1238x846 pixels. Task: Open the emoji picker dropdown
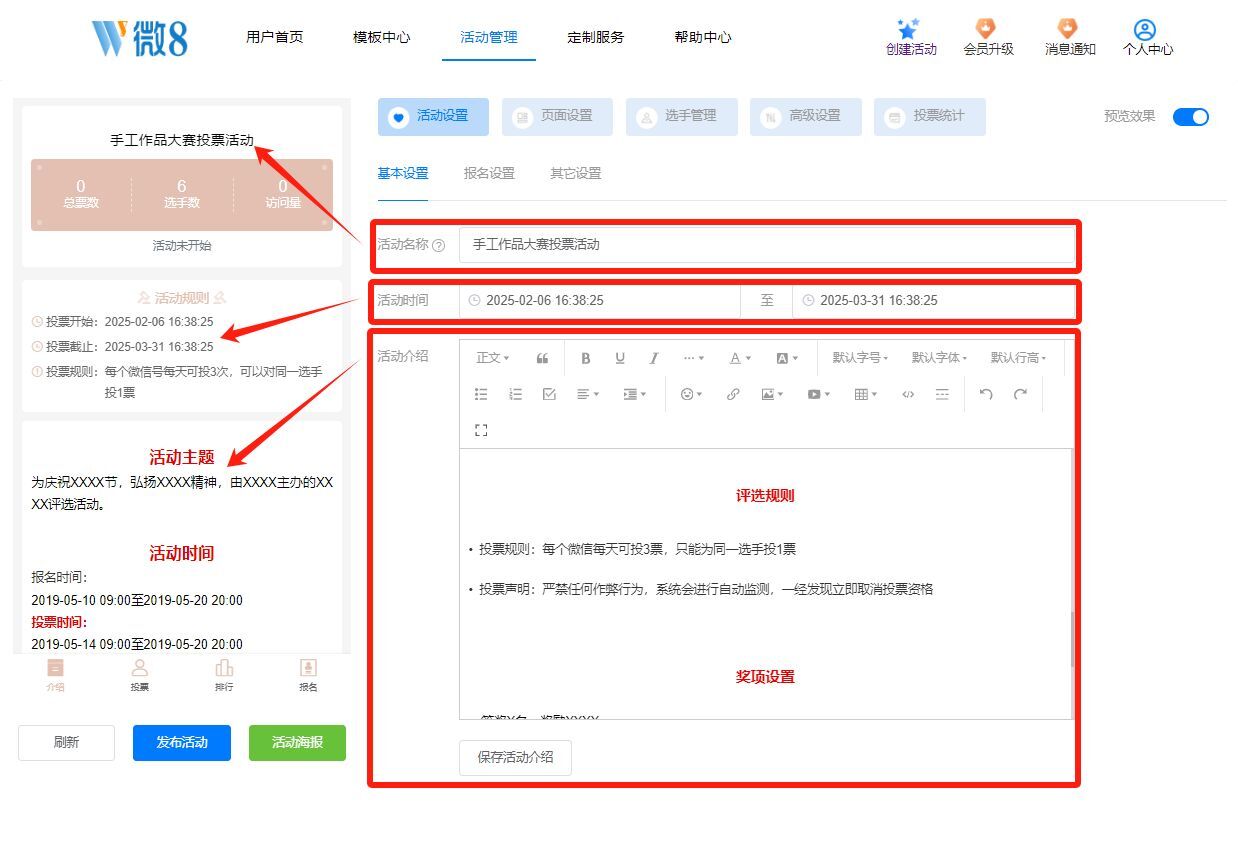click(691, 395)
